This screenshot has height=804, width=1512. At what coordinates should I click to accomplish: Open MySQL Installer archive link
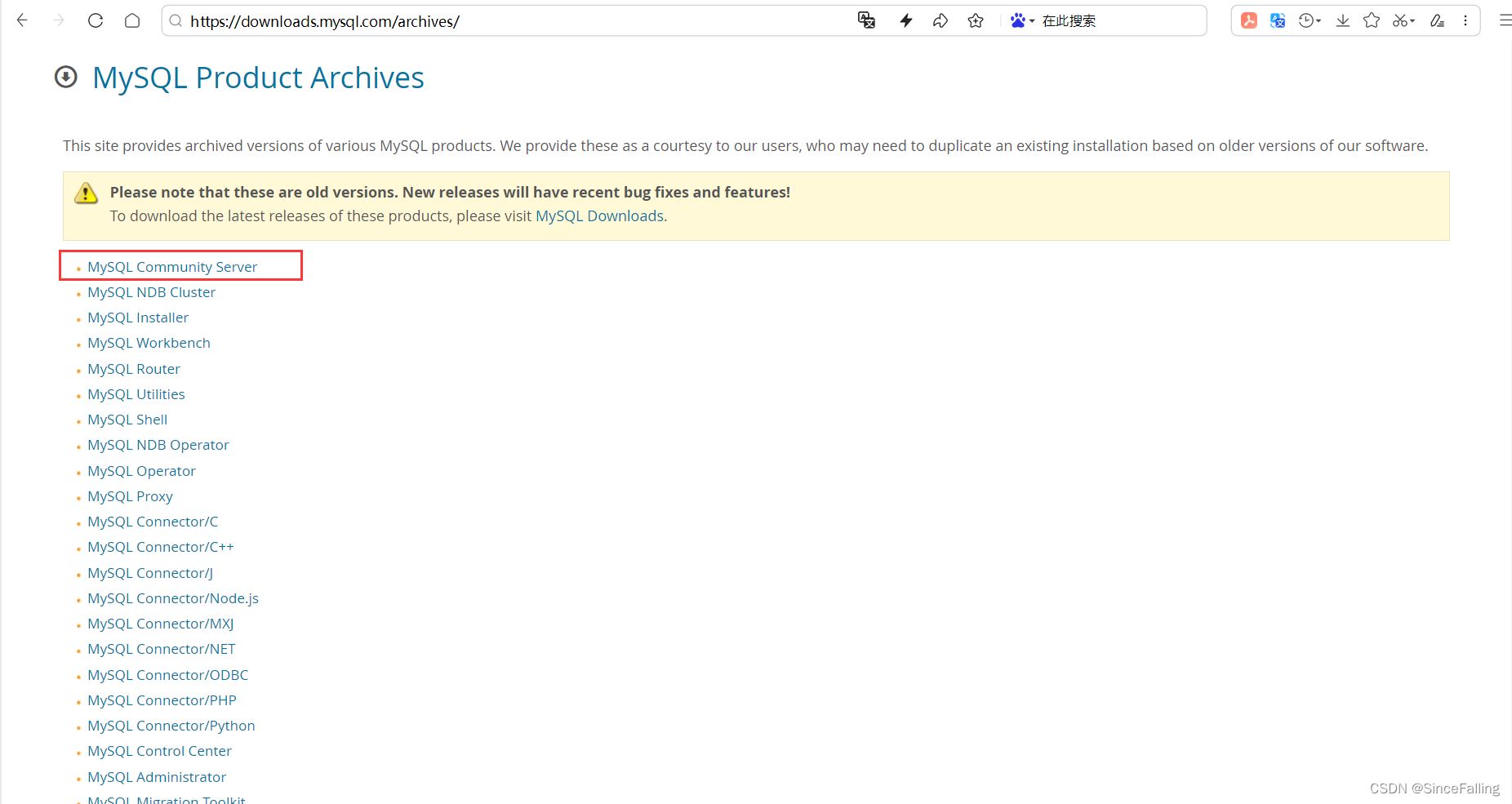pyautogui.click(x=138, y=318)
